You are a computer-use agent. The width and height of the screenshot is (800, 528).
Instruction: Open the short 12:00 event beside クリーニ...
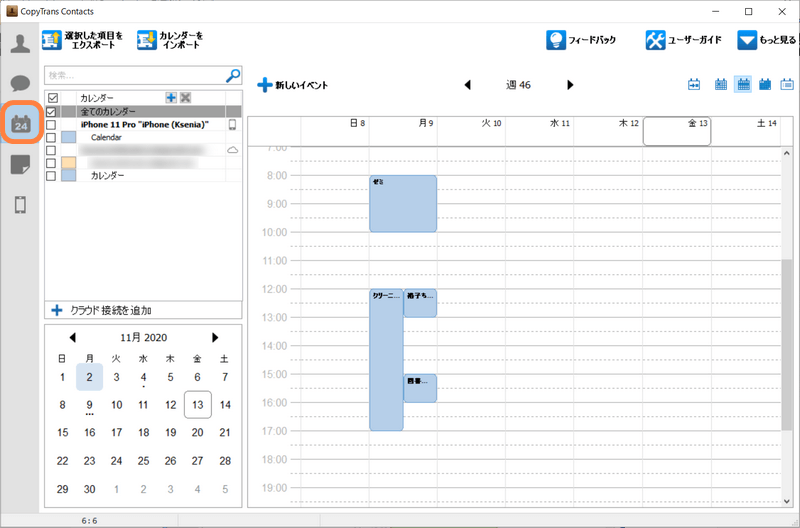[x=420, y=303]
